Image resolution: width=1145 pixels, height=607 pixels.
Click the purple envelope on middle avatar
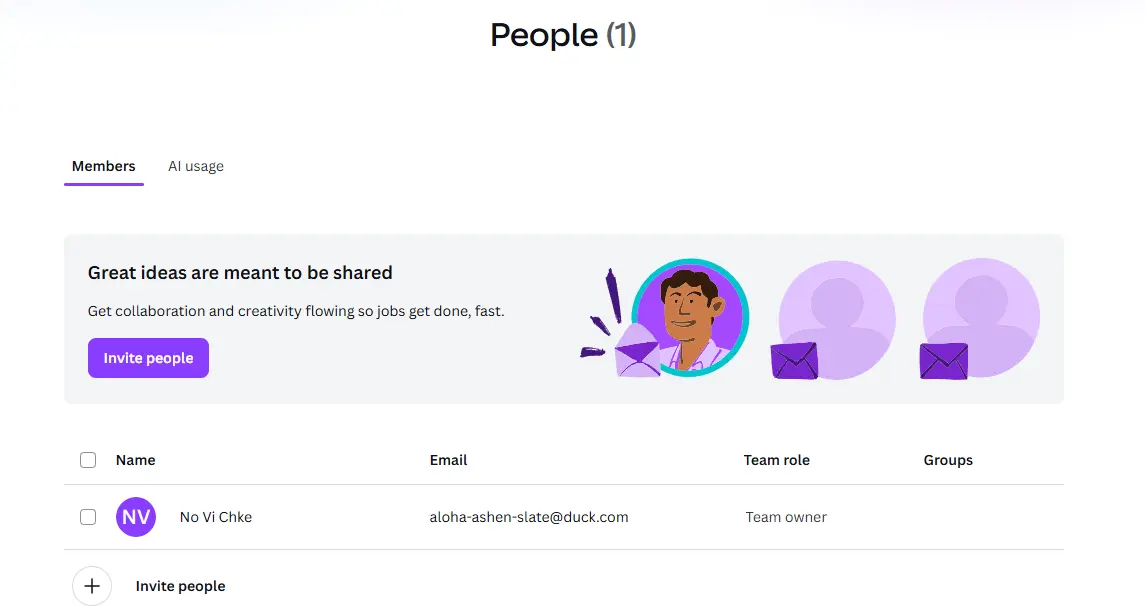(794, 361)
